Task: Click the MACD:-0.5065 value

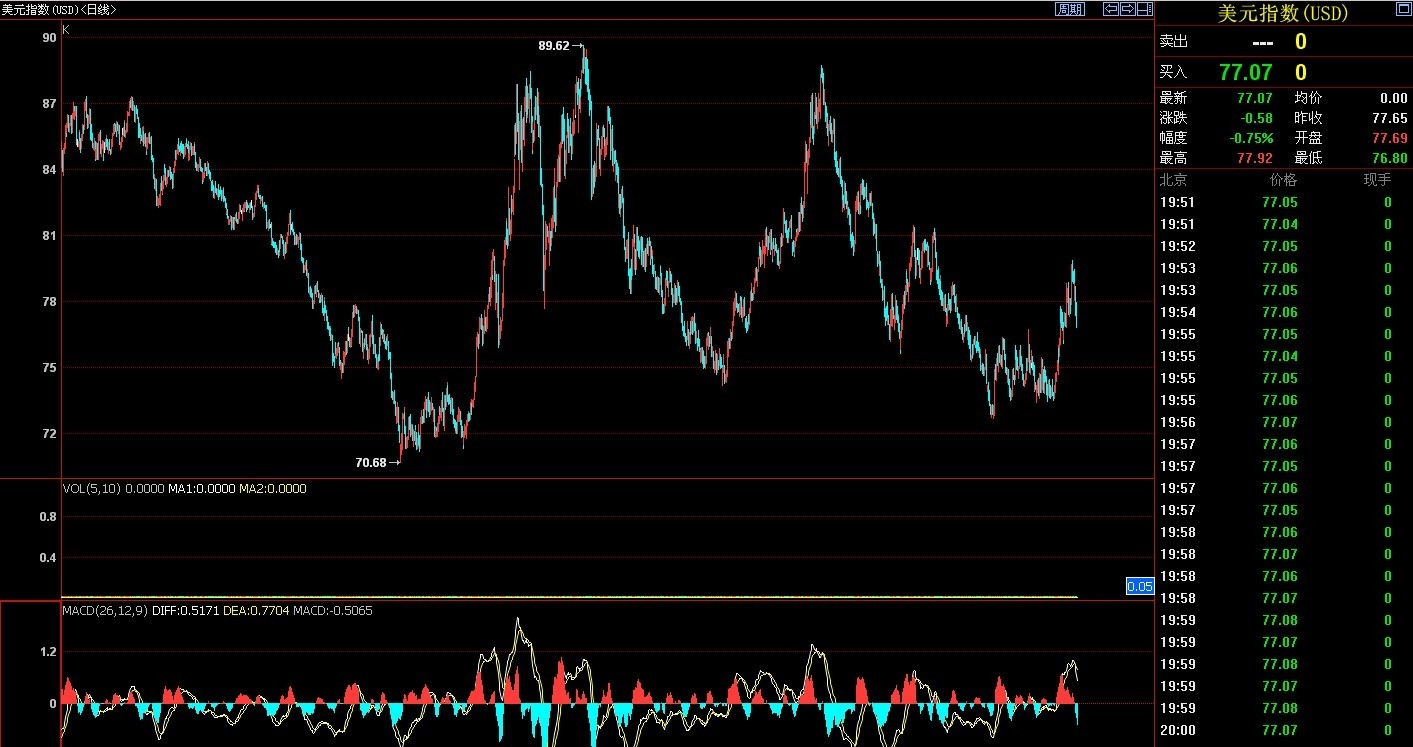Action: pos(333,610)
